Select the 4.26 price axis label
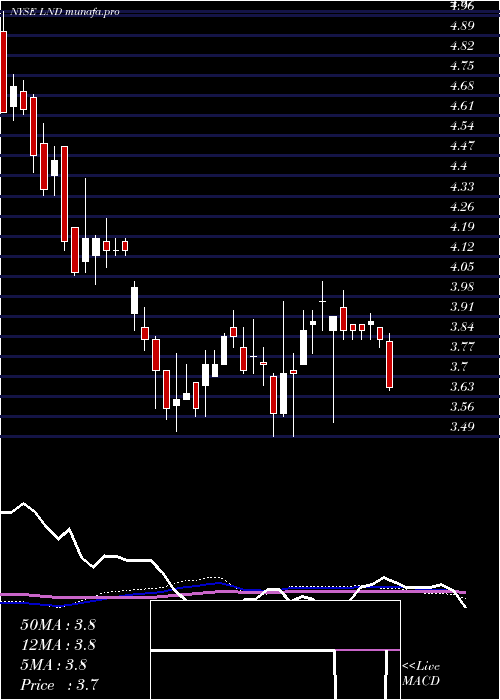The width and height of the screenshot is (500, 700). click(x=462, y=207)
